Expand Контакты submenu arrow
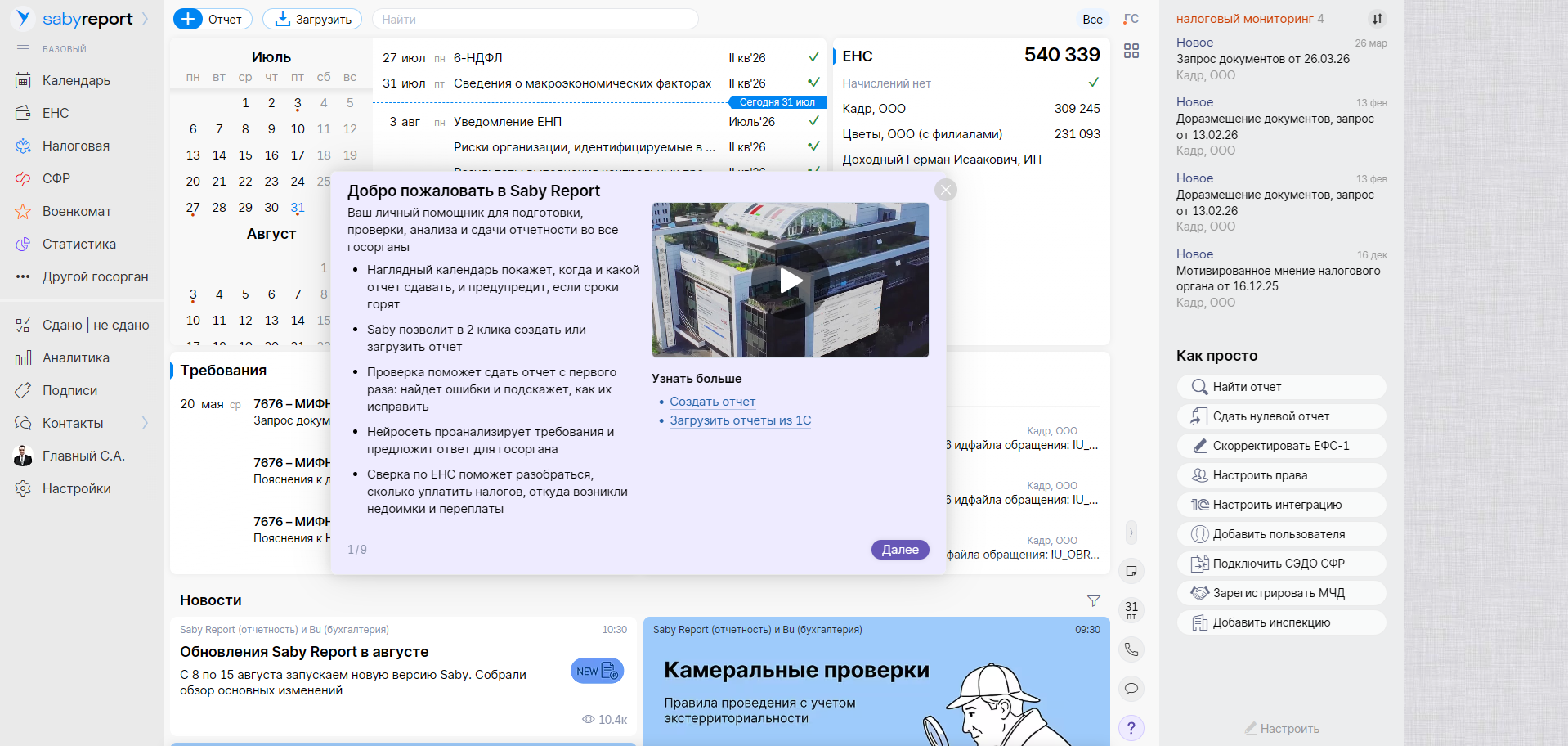This screenshot has width=1568, height=746. click(x=145, y=423)
